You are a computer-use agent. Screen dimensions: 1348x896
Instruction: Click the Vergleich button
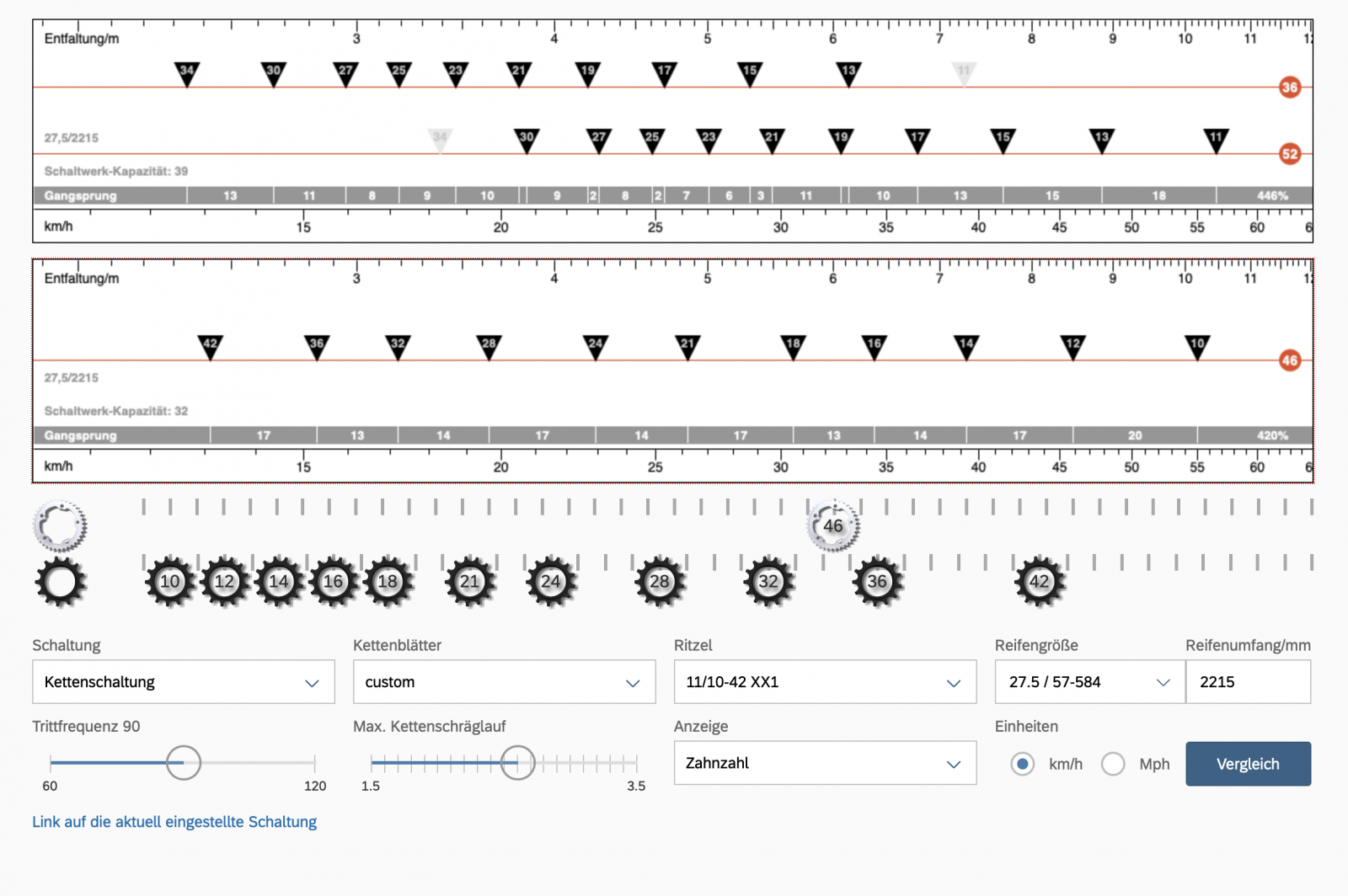1248,764
